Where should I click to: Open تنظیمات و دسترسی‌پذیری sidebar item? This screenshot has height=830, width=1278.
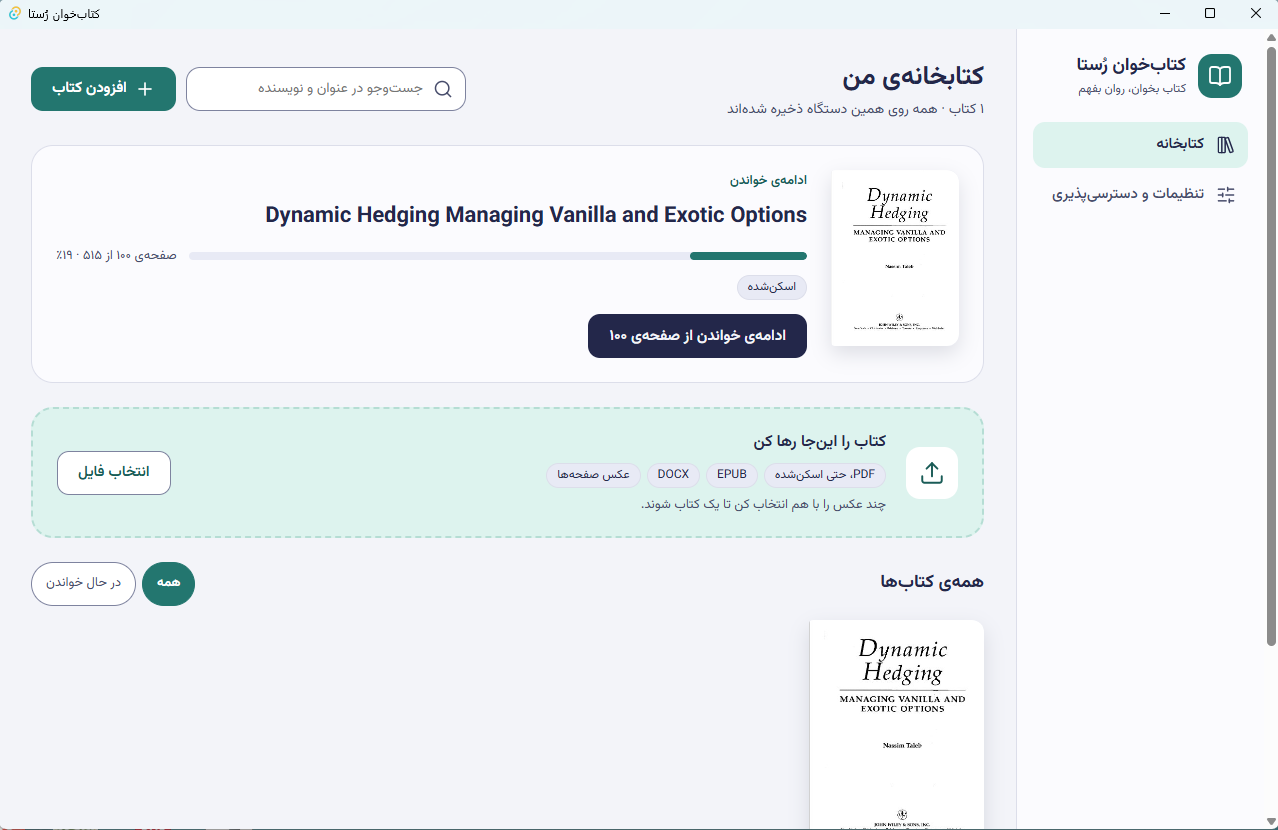point(1140,194)
